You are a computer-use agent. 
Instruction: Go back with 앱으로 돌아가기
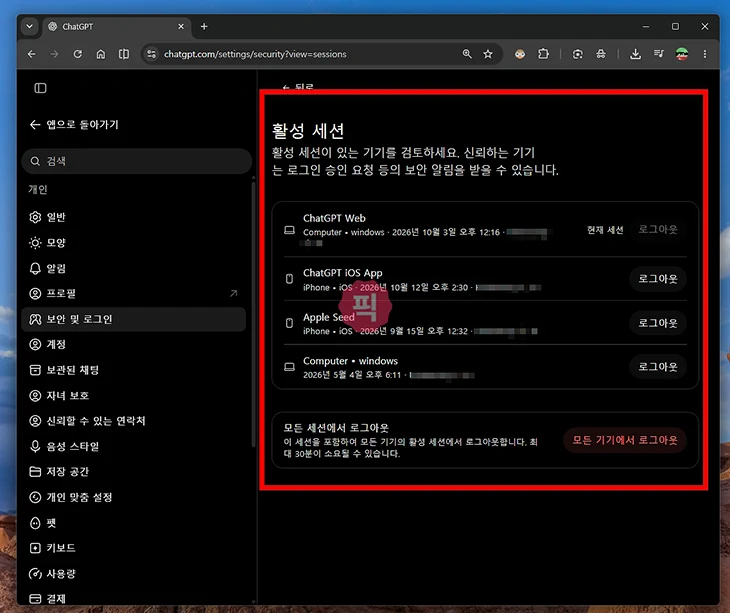[x=74, y=124]
